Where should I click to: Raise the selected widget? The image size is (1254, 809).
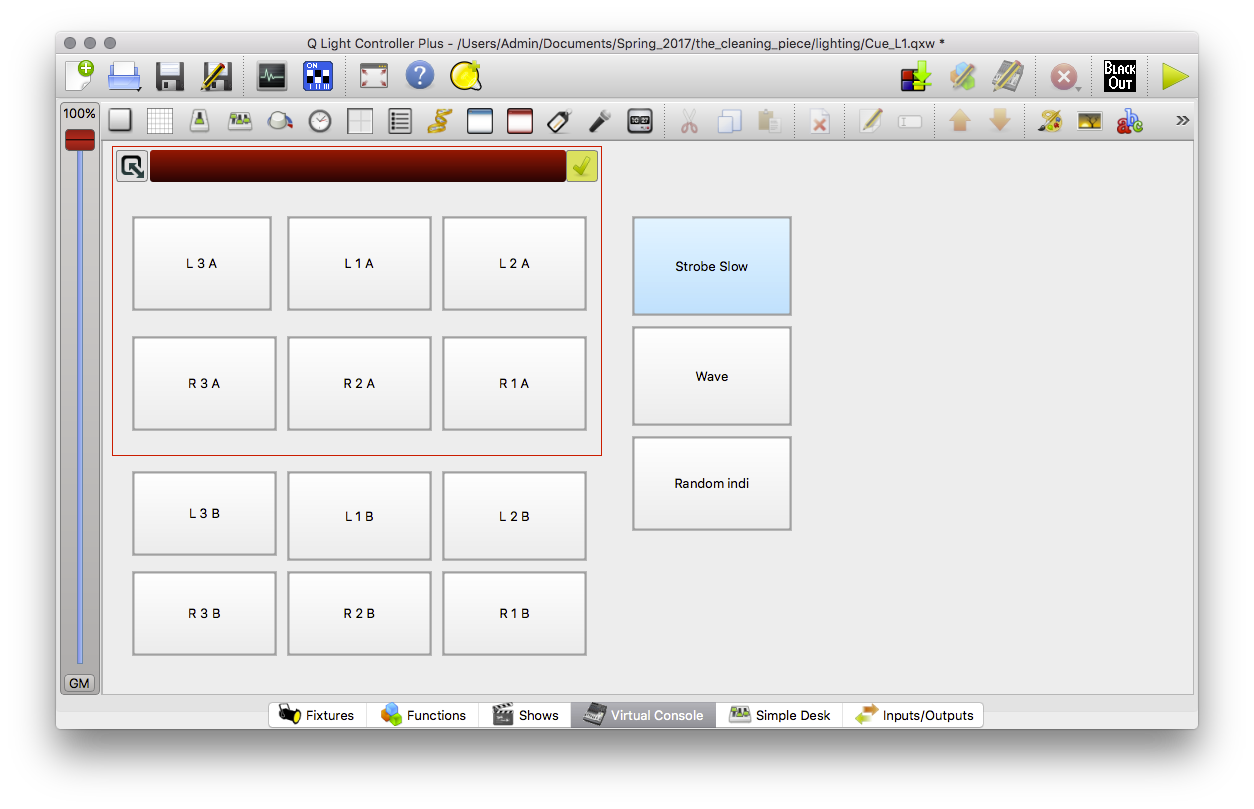click(x=960, y=121)
